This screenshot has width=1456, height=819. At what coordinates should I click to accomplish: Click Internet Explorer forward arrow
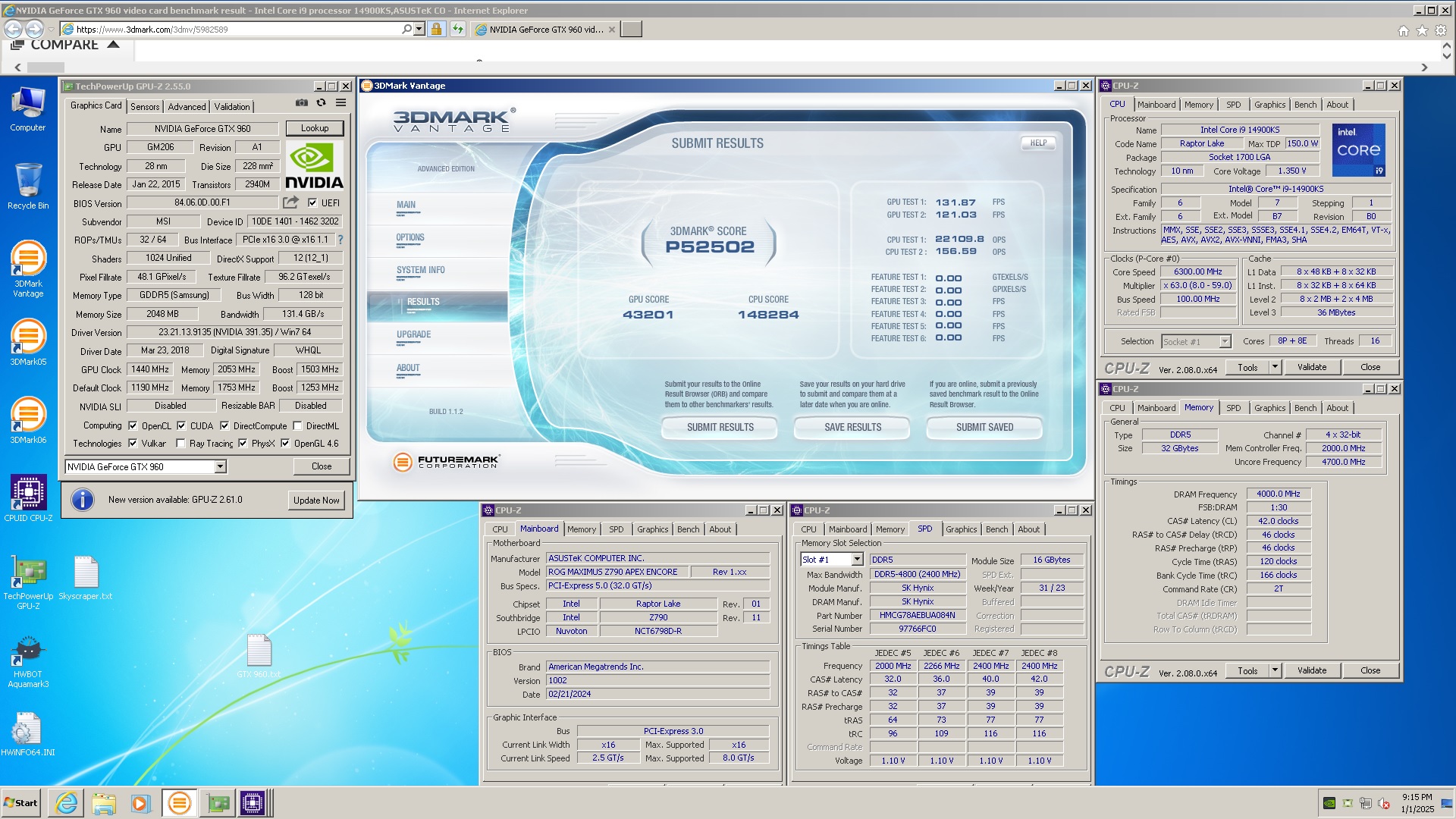tap(35, 29)
